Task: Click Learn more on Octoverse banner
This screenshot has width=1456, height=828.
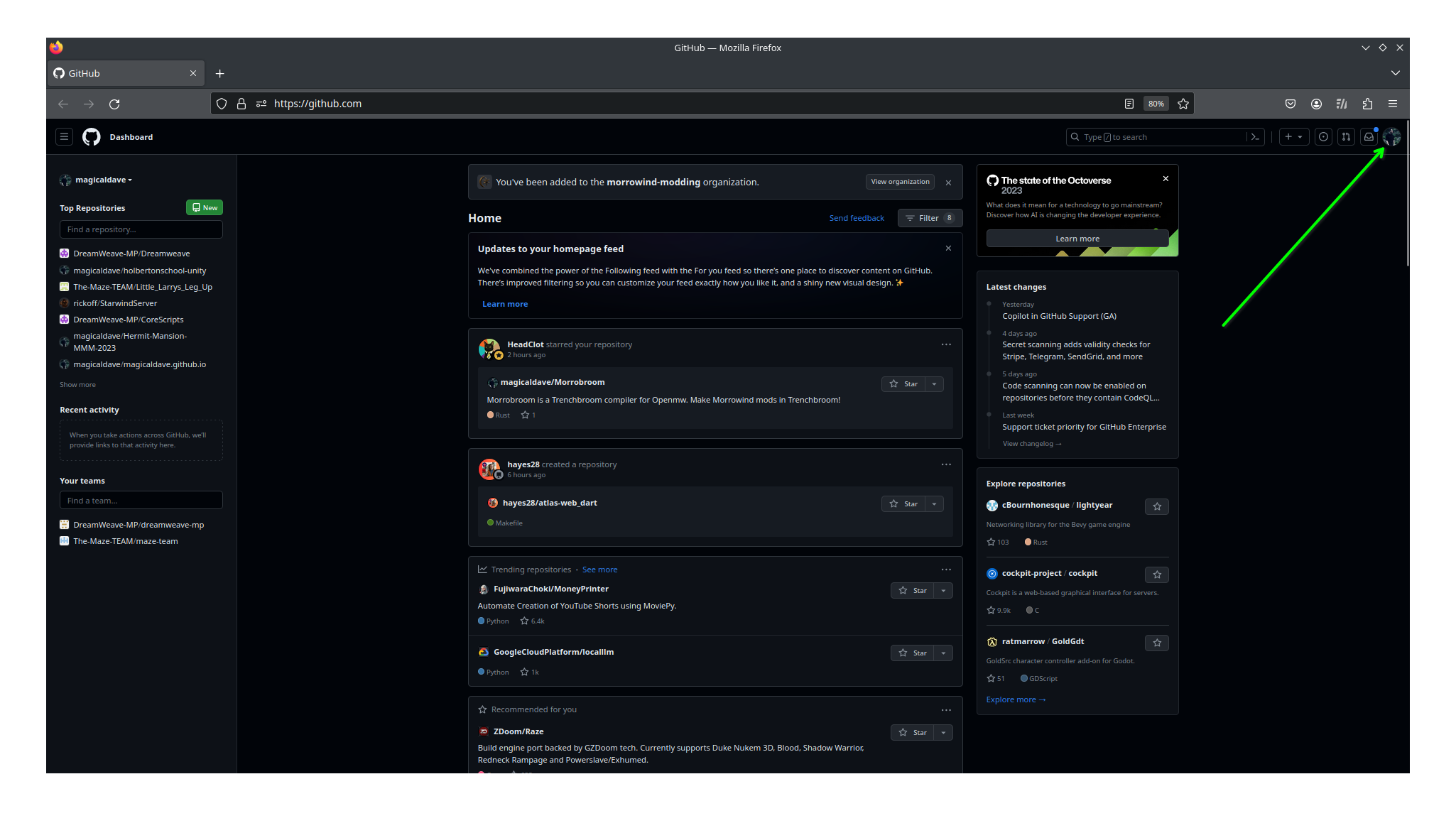Action: (1077, 239)
